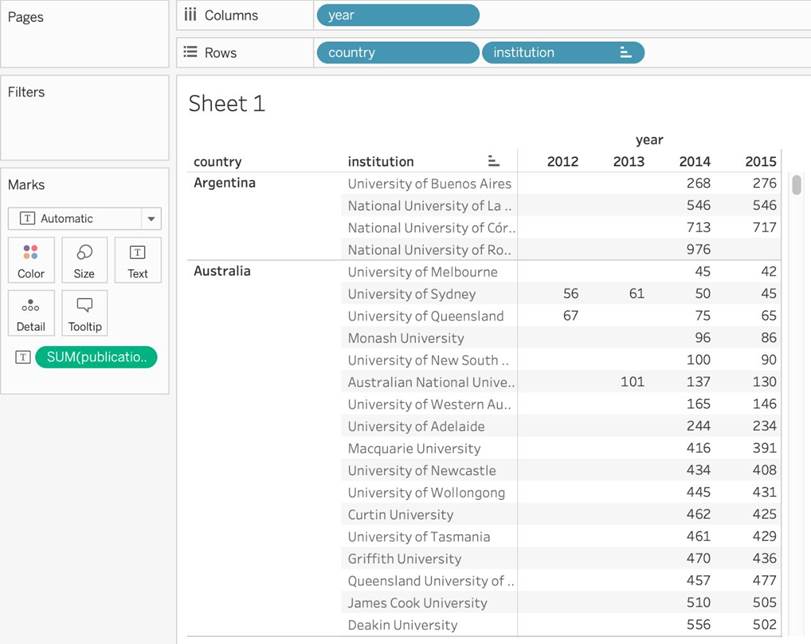Image resolution: width=811 pixels, height=644 pixels.
Task: Click the 2014 year column header
Action: click(694, 162)
